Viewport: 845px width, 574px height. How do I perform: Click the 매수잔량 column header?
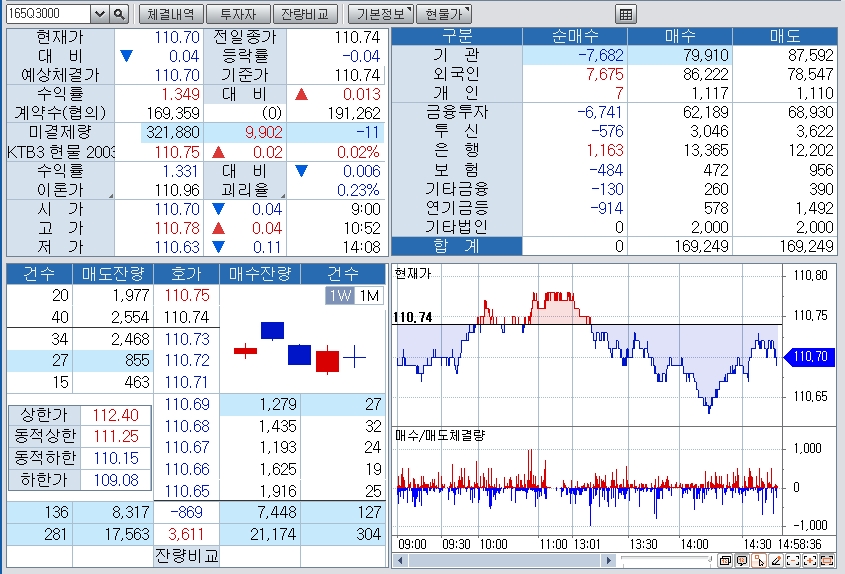(260, 274)
